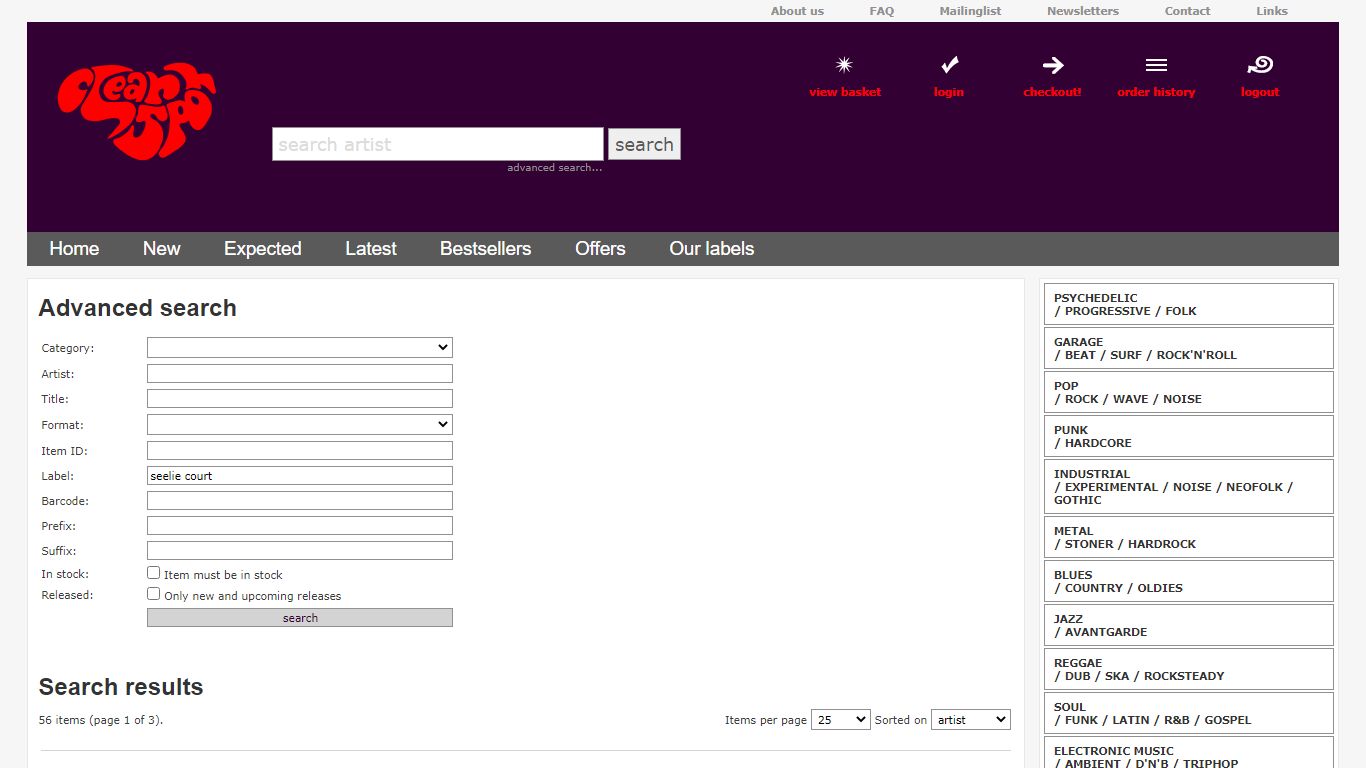Viewport: 1366px width, 768px height.
Task: Click the logout spiral icon
Action: tap(1260, 65)
